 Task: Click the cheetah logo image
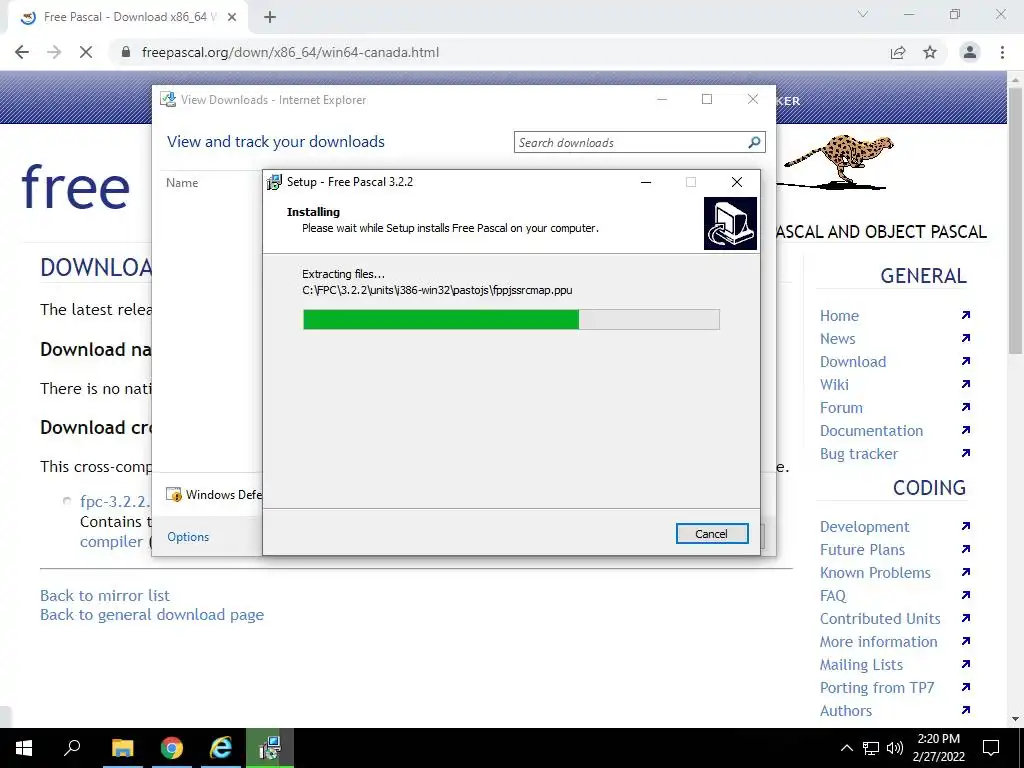(838, 162)
